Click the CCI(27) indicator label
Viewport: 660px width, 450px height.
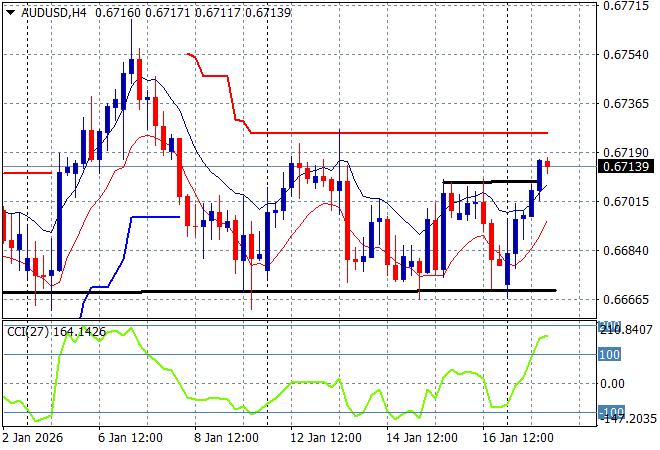[x=27, y=331]
